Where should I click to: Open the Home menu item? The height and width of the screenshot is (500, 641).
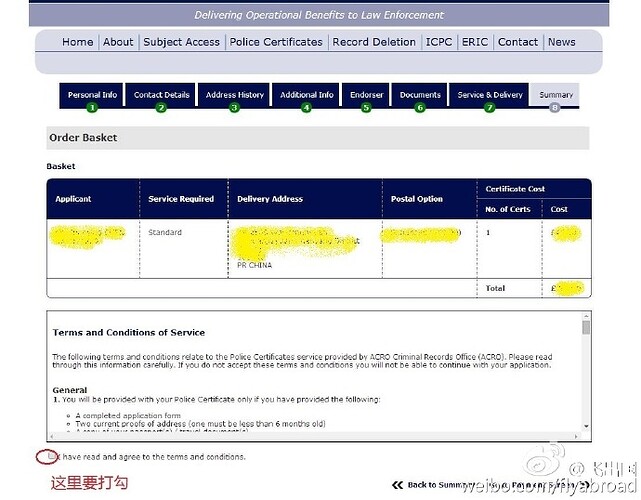(77, 42)
